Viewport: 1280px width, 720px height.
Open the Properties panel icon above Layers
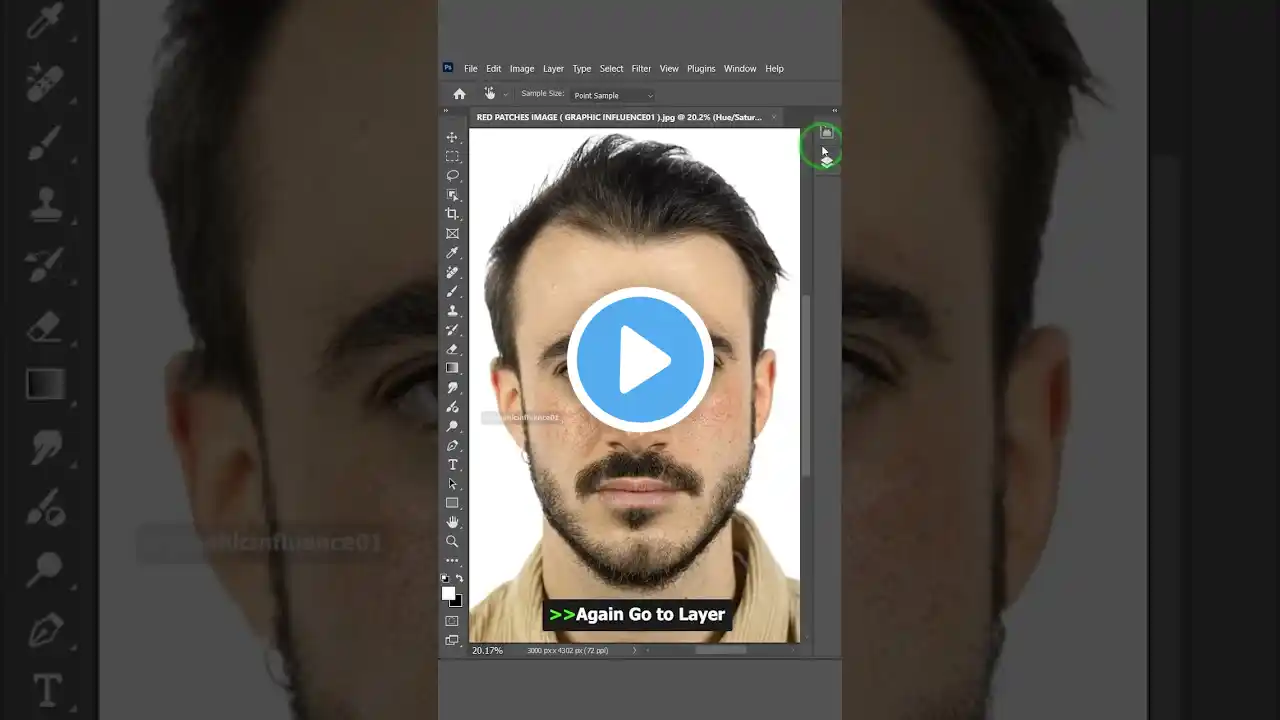click(827, 132)
